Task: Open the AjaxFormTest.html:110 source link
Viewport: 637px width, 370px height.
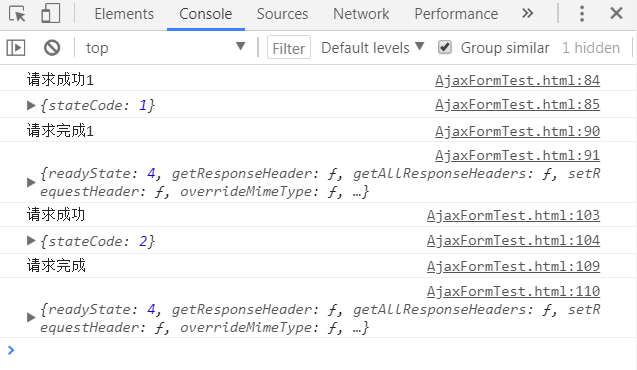Action: coord(513,291)
